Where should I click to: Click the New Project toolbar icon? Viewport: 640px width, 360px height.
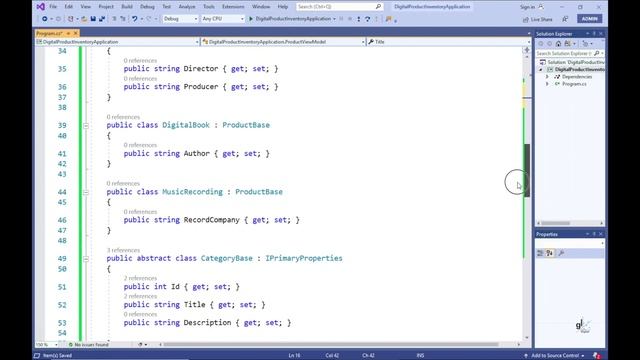click(71, 19)
